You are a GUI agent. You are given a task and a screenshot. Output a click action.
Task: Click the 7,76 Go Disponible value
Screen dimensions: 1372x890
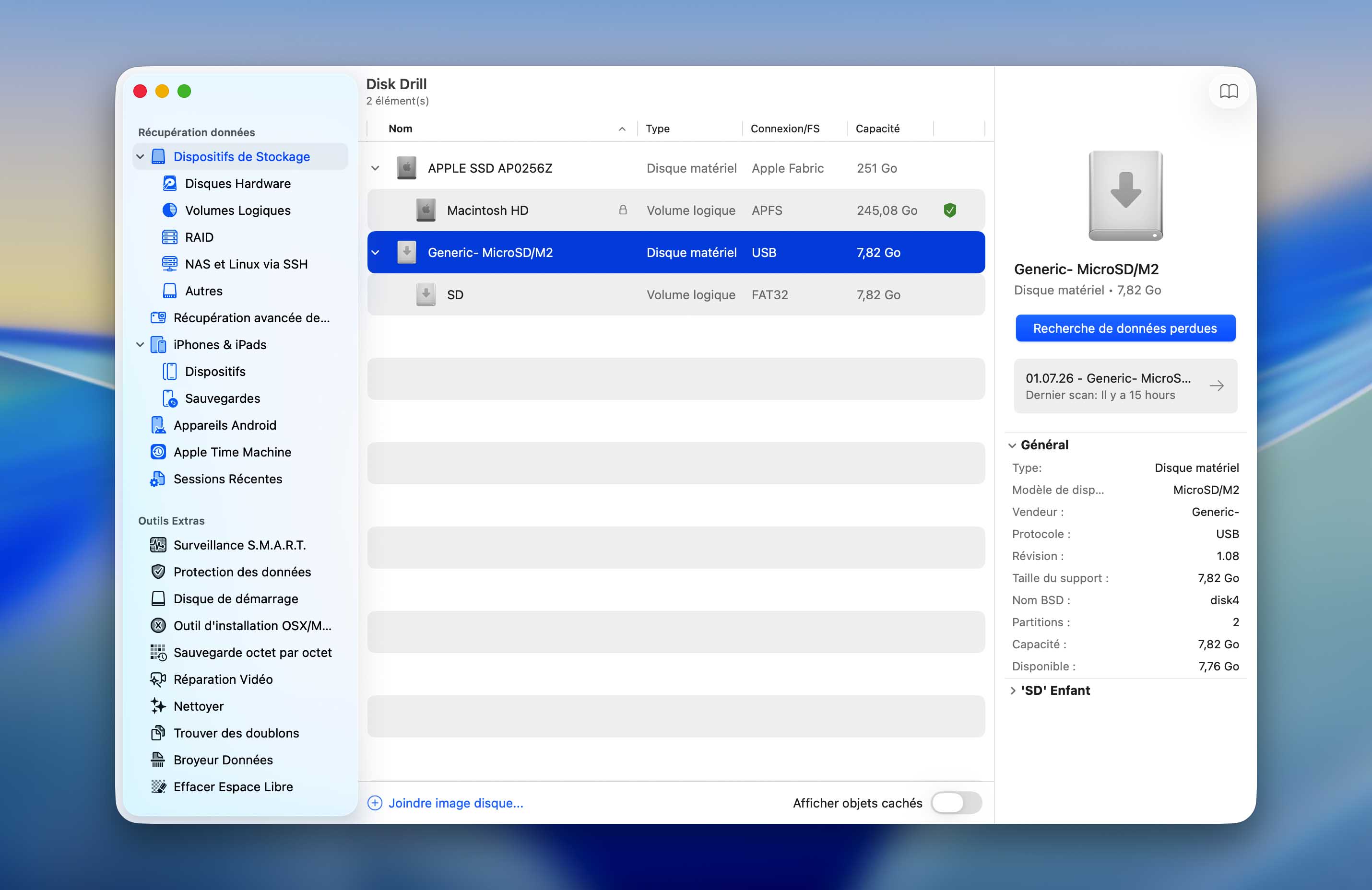pos(1218,666)
